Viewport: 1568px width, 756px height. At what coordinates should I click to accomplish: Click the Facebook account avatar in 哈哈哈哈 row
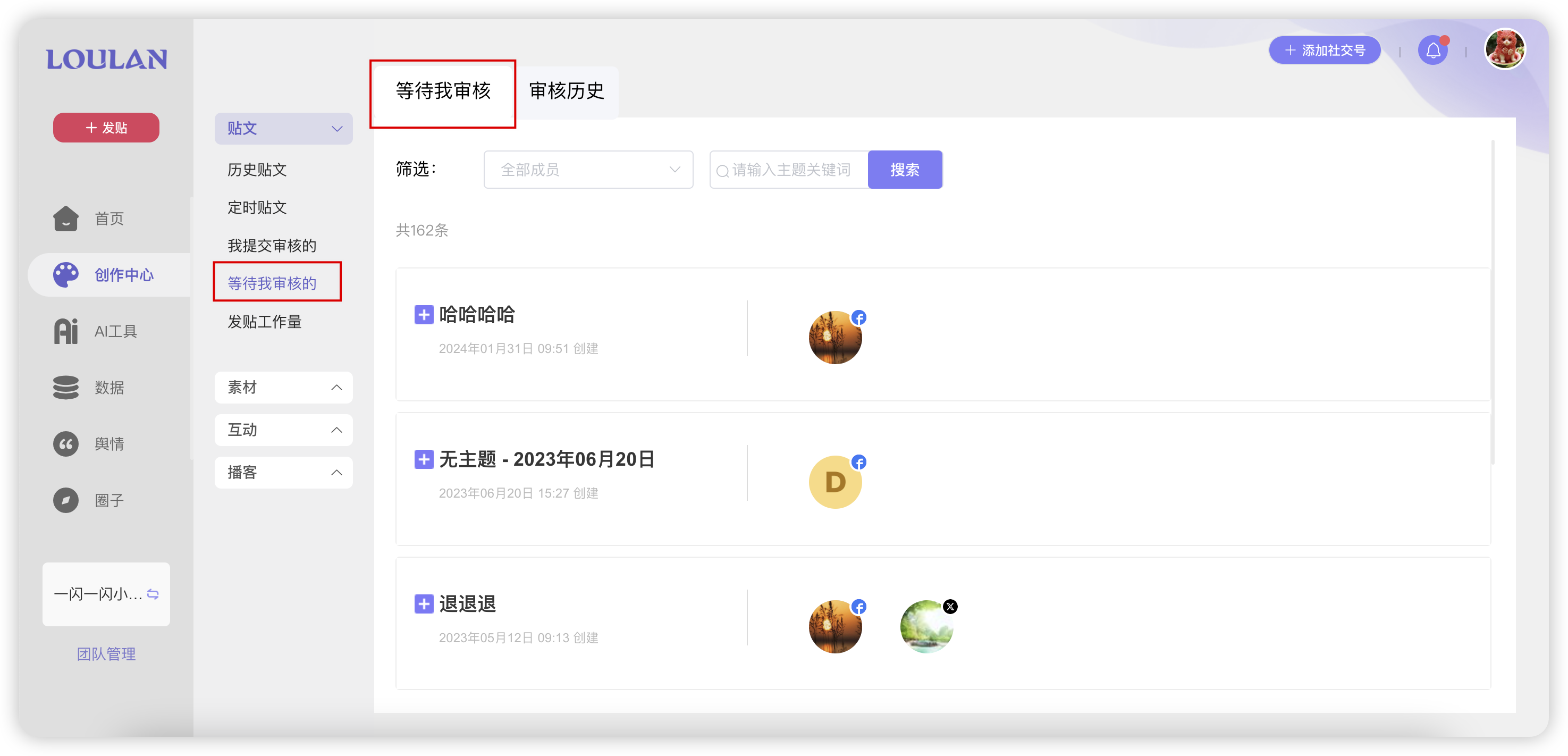pyautogui.click(x=836, y=337)
